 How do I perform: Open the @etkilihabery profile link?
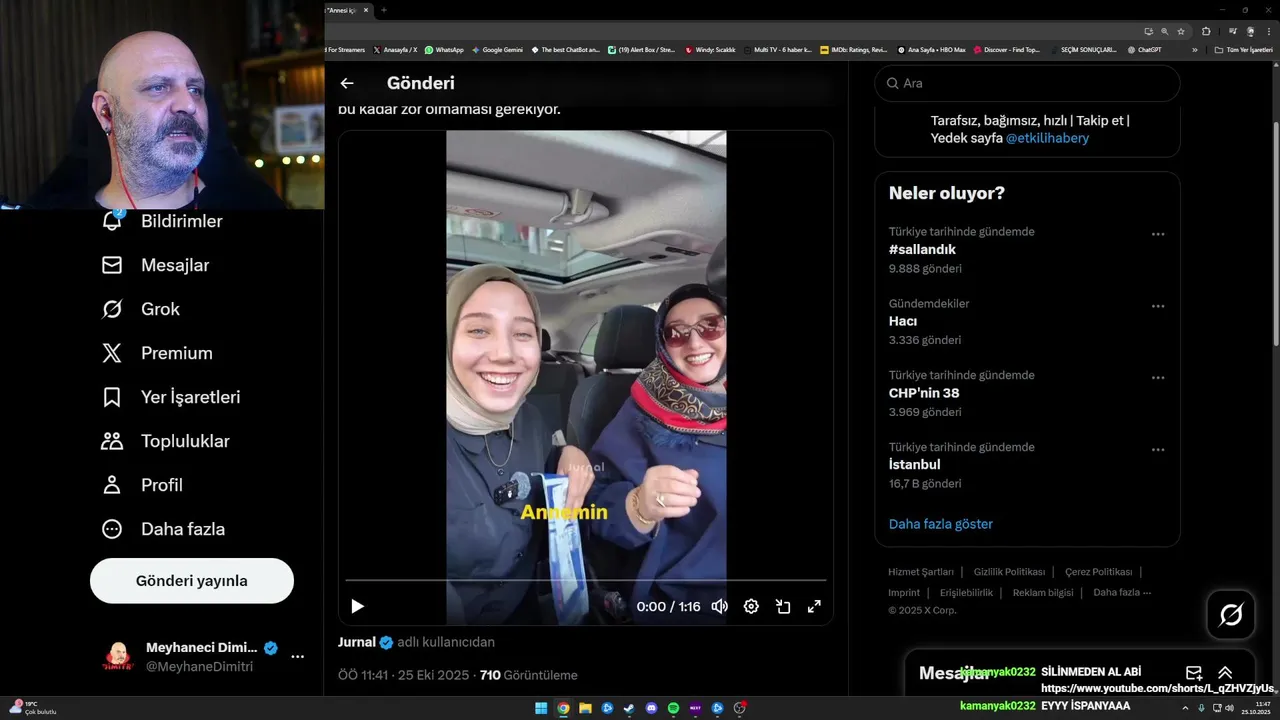tap(1047, 138)
